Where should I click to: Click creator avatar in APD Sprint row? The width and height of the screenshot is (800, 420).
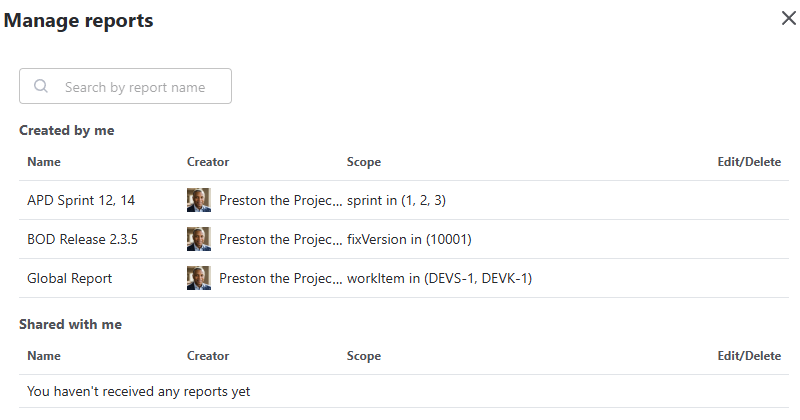click(x=199, y=200)
